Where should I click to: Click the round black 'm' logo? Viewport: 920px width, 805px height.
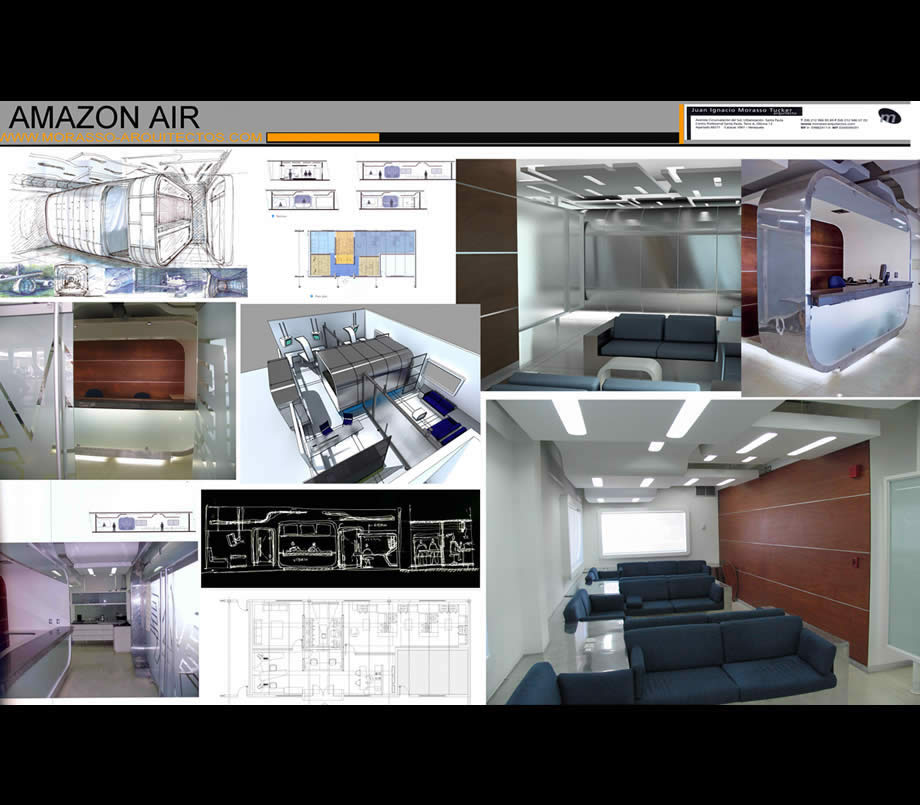tap(889, 116)
